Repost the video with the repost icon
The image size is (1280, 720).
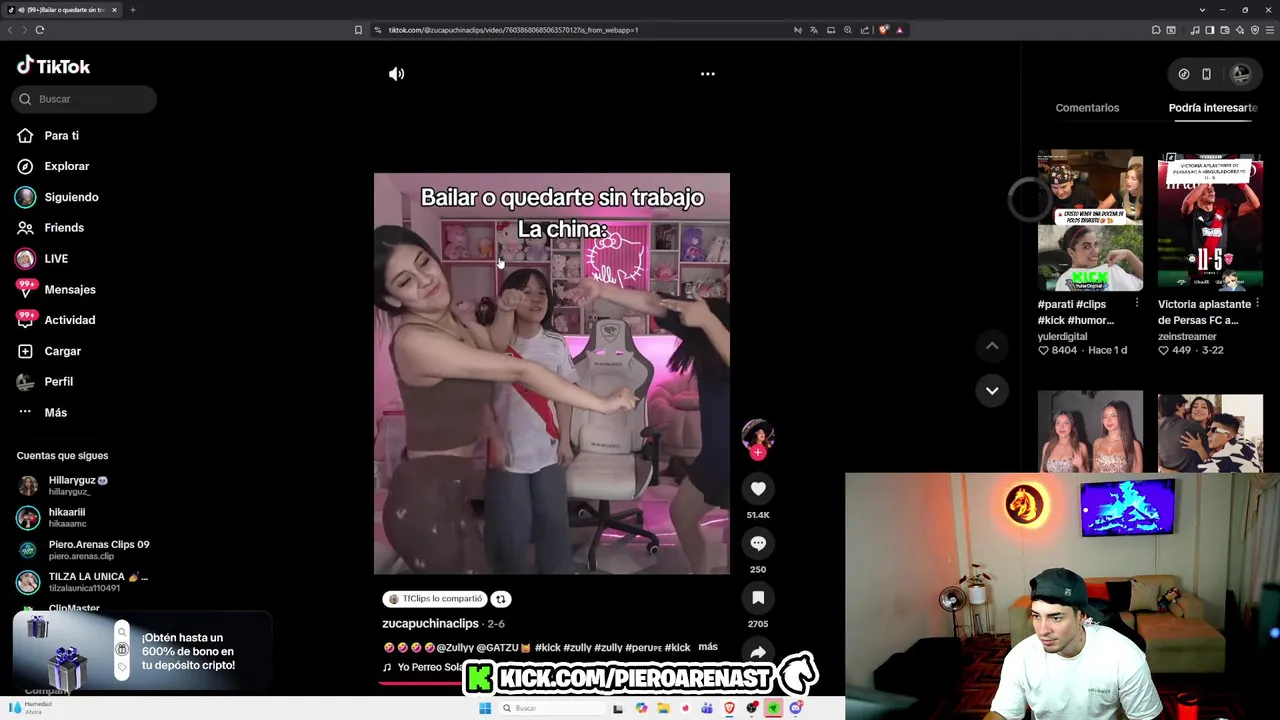(500, 599)
